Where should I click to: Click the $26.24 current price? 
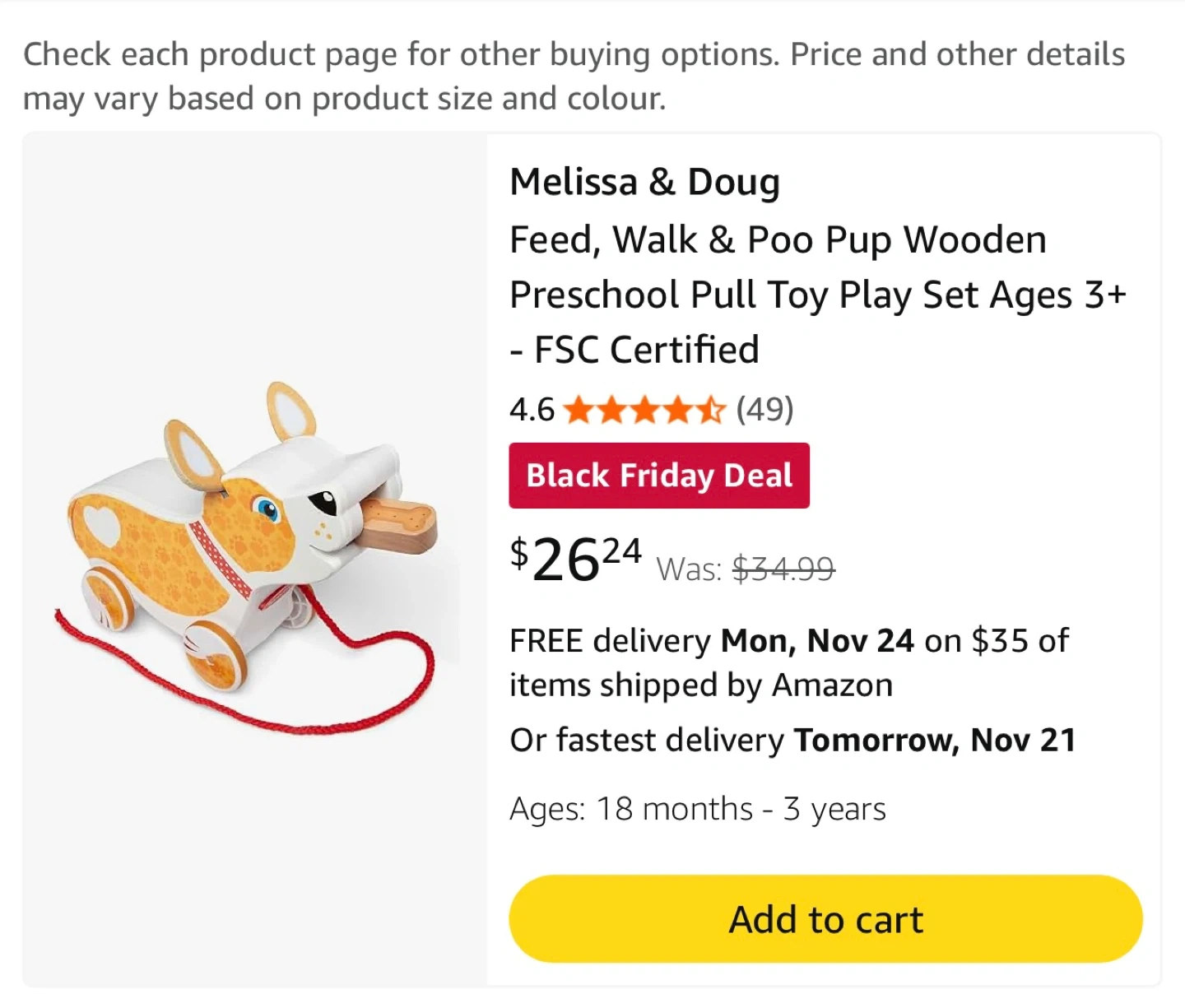coord(575,560)
